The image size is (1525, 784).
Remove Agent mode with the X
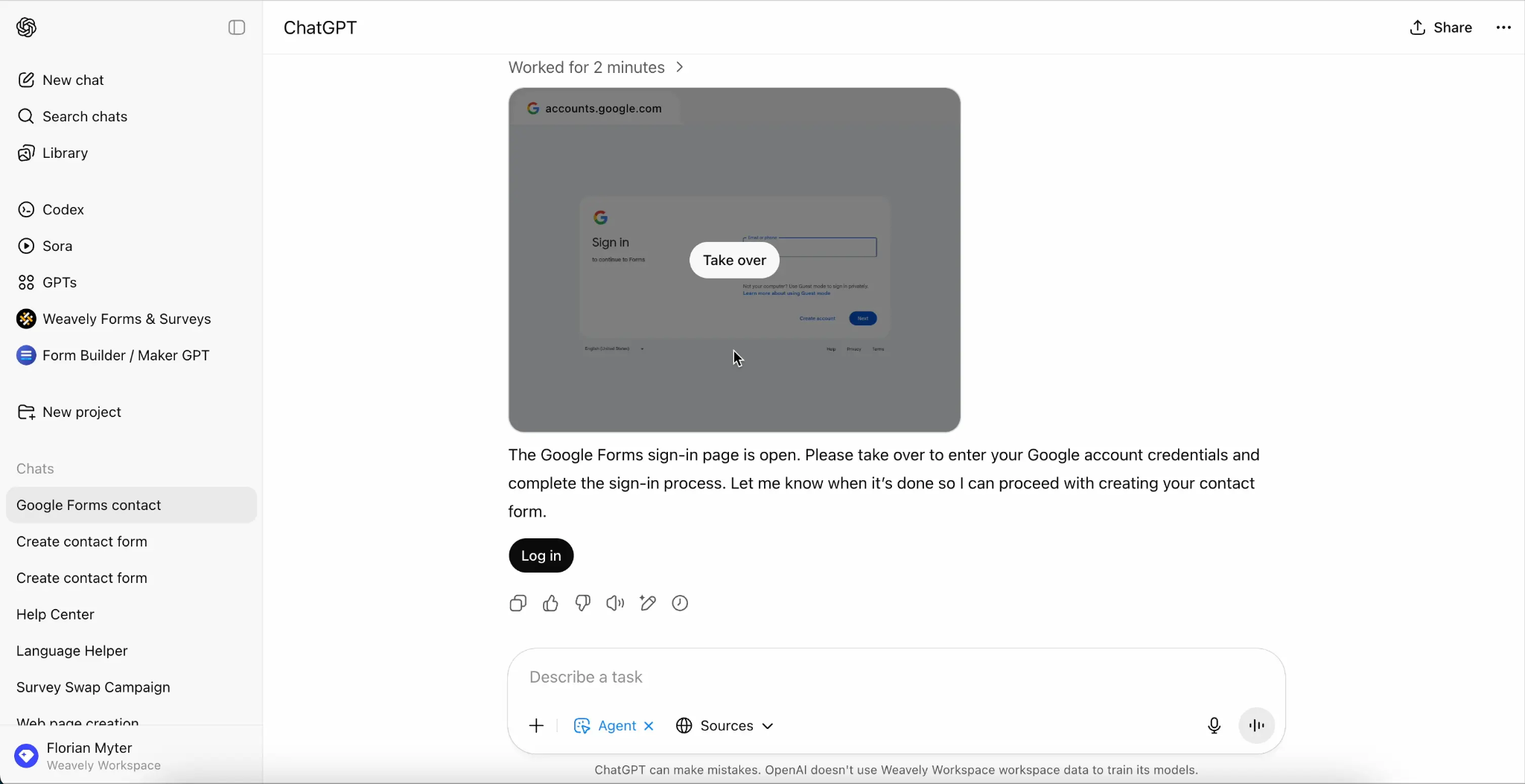coord(649,726)
